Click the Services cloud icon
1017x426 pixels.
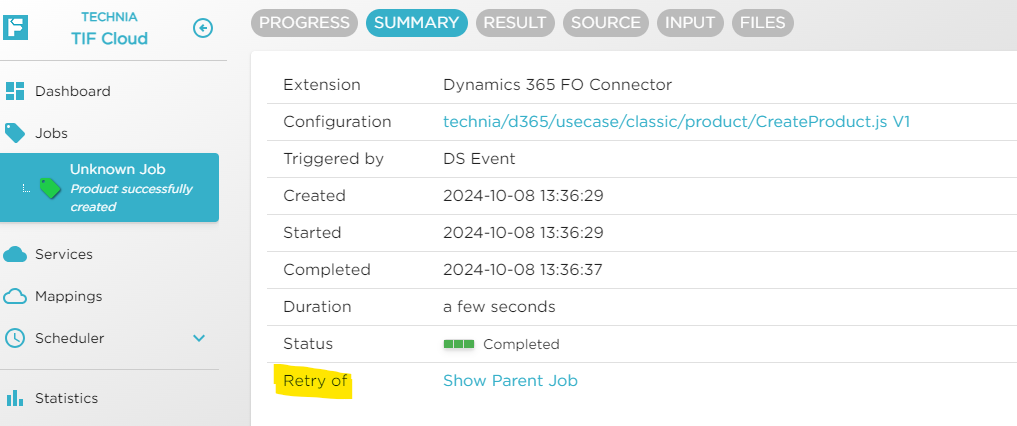click(15, 254)
